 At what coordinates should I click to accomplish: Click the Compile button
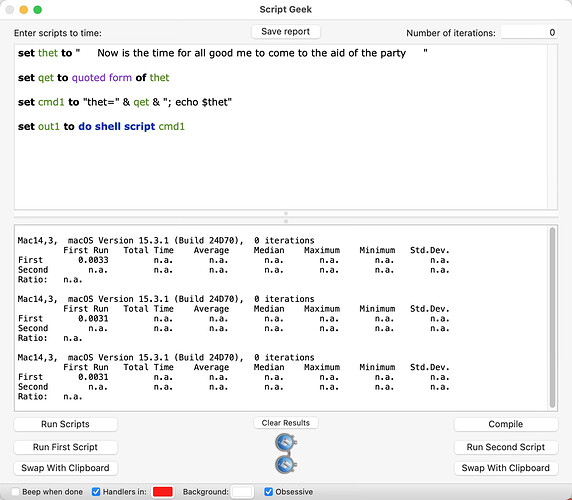(506, 424)
